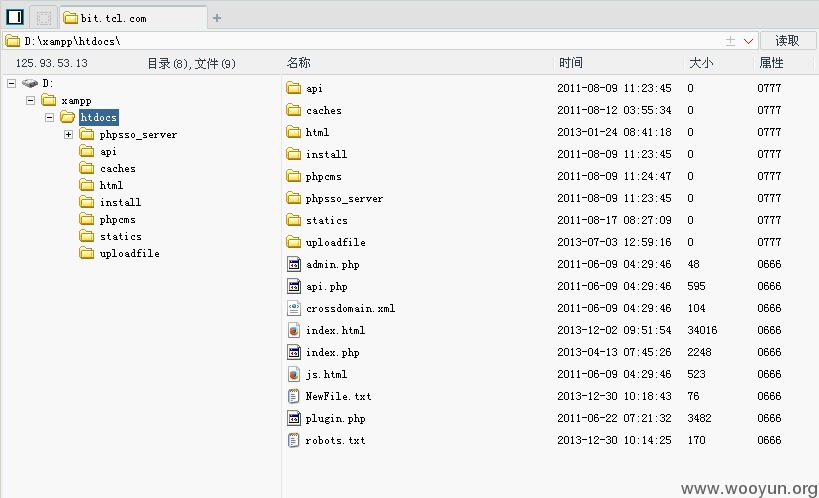Click the robots.txt notepad icon
The width and height of the screenshot is (819, 498).
tap(294, 440)
